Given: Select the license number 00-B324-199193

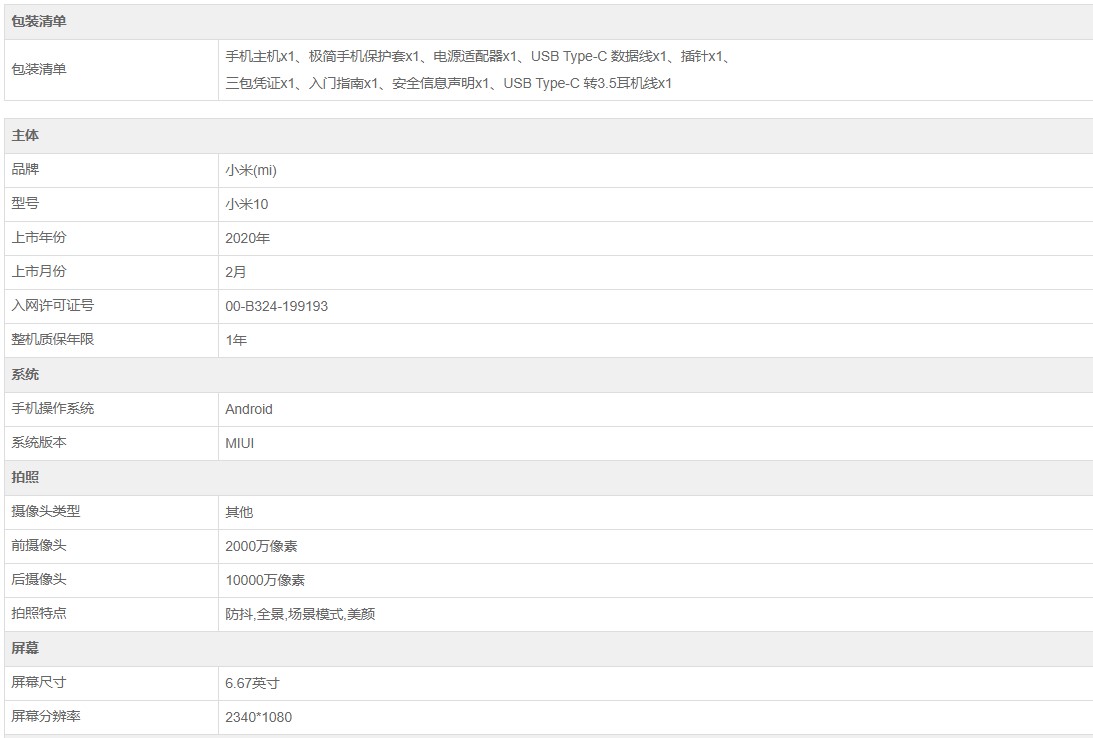Looking at the screenshot, I should pyautogui.click(x=277, y=306).
